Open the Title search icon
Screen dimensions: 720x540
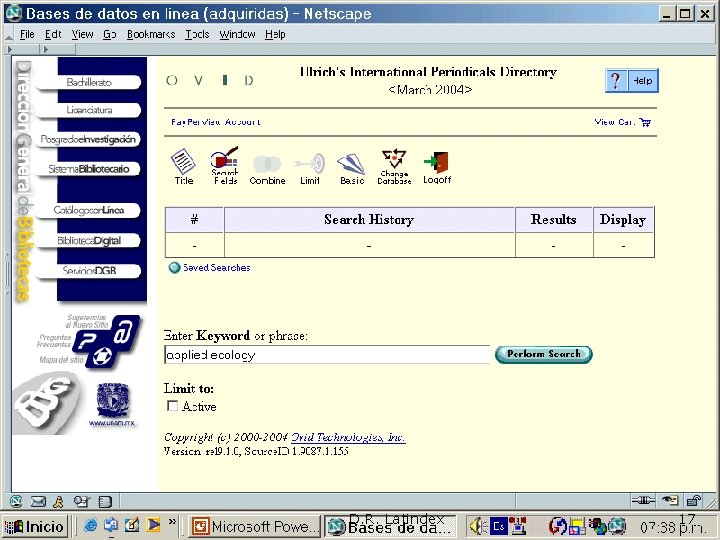click(x=183, y=167)
